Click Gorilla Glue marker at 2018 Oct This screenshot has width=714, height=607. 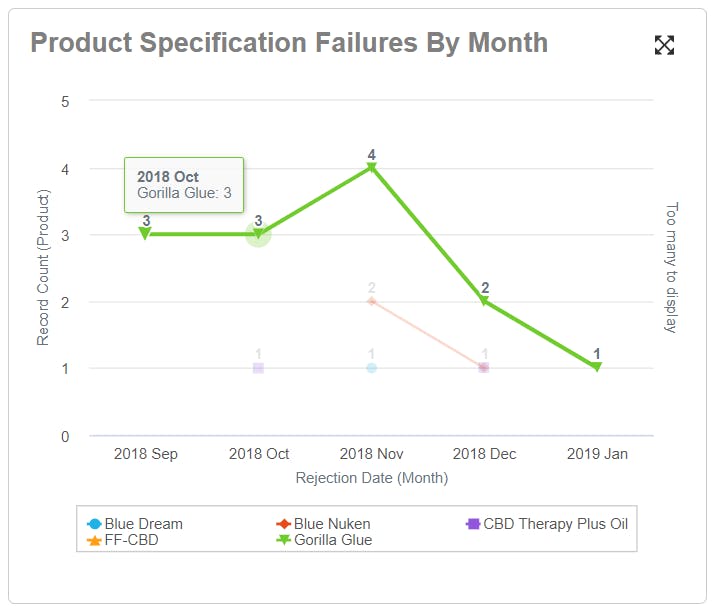click(x=258, y=234)
